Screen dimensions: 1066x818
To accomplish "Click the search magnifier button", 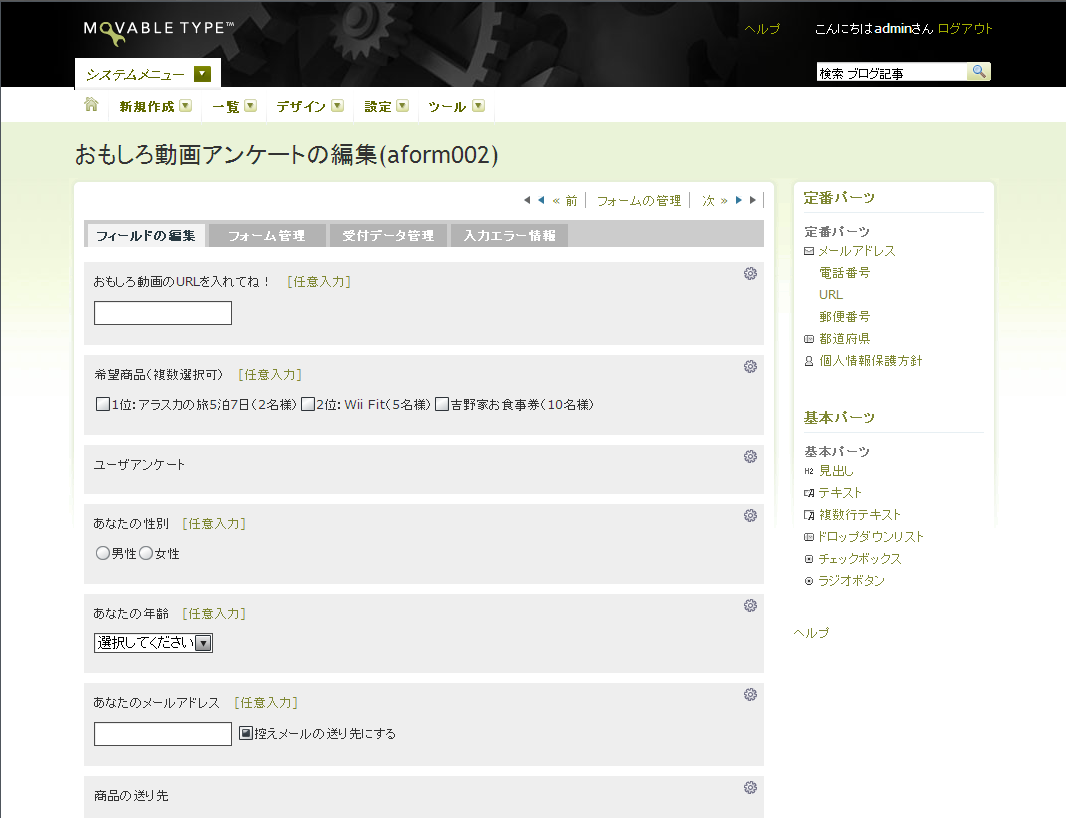I will 979,72.
